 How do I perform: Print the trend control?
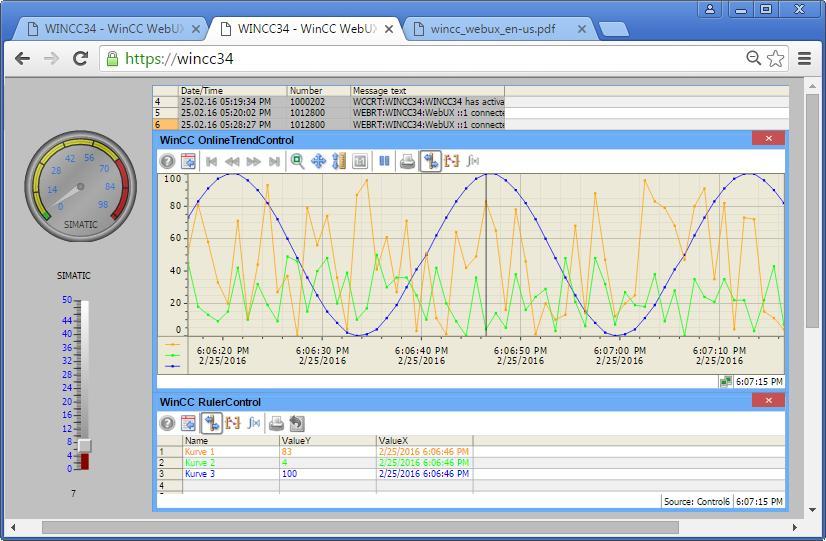[x=407, y=161]
